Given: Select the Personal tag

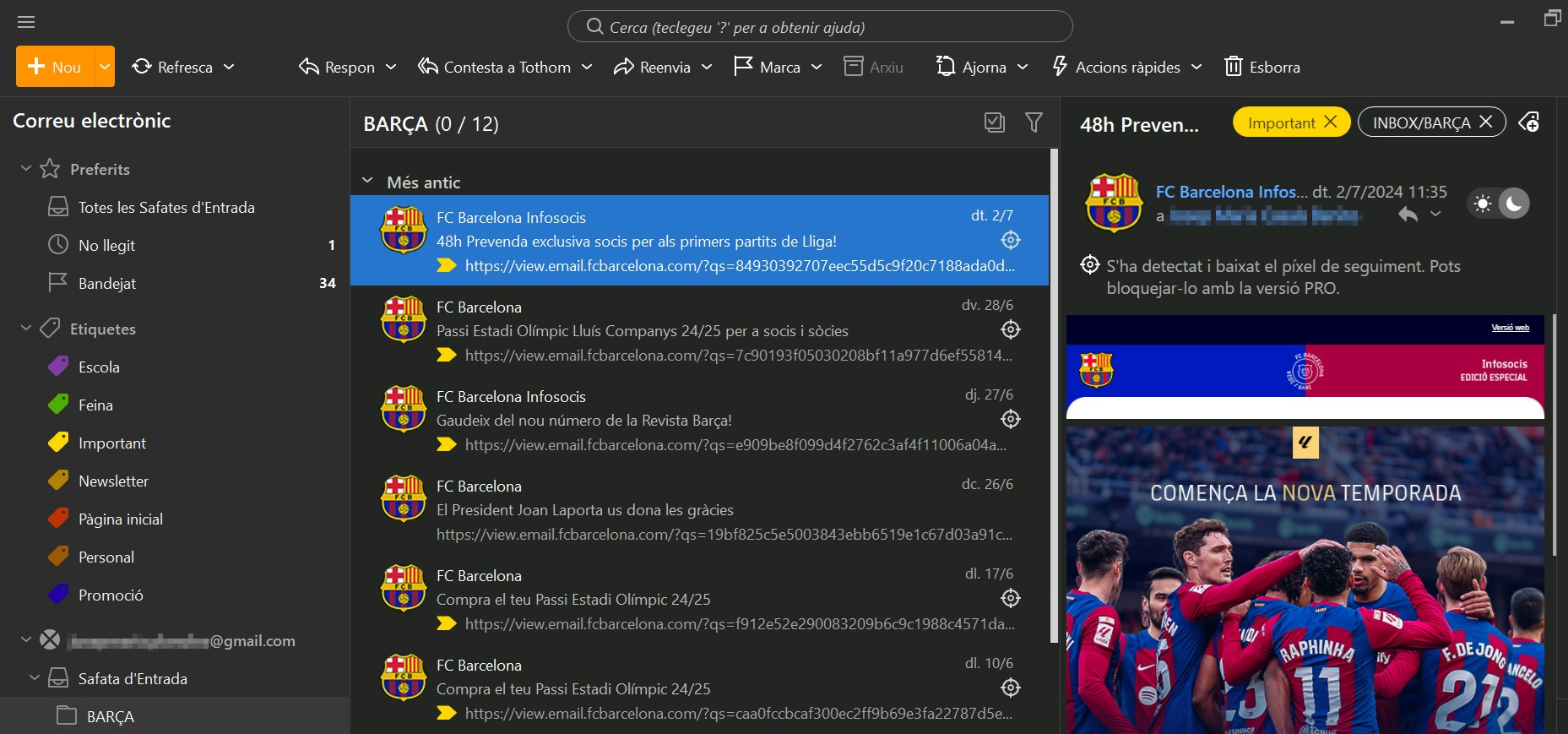Looking at the screenshot, I should 106,557.
